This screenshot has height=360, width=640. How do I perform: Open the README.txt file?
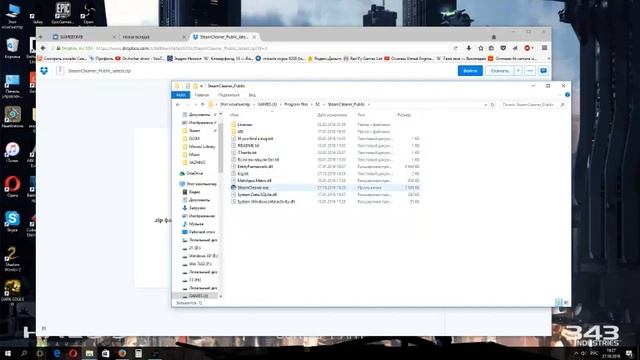[x=248, y=146]
